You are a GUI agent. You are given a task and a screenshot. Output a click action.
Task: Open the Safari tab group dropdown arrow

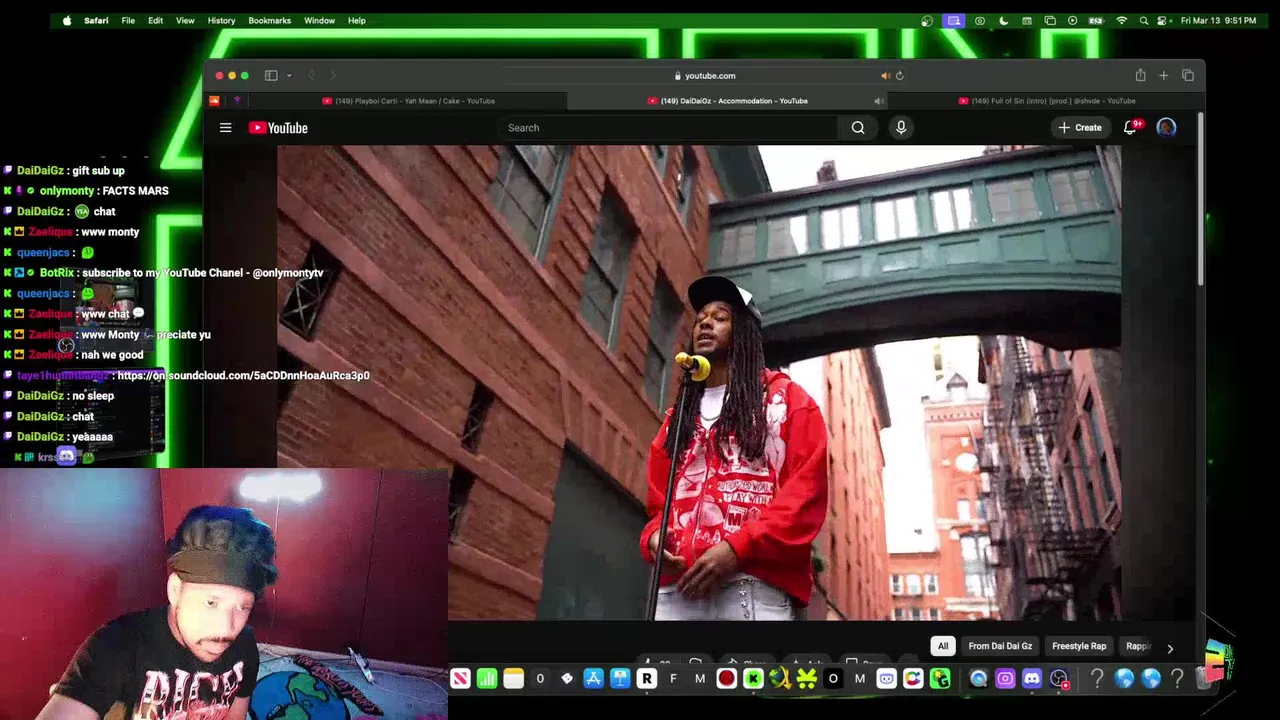(x=289, y=76)
